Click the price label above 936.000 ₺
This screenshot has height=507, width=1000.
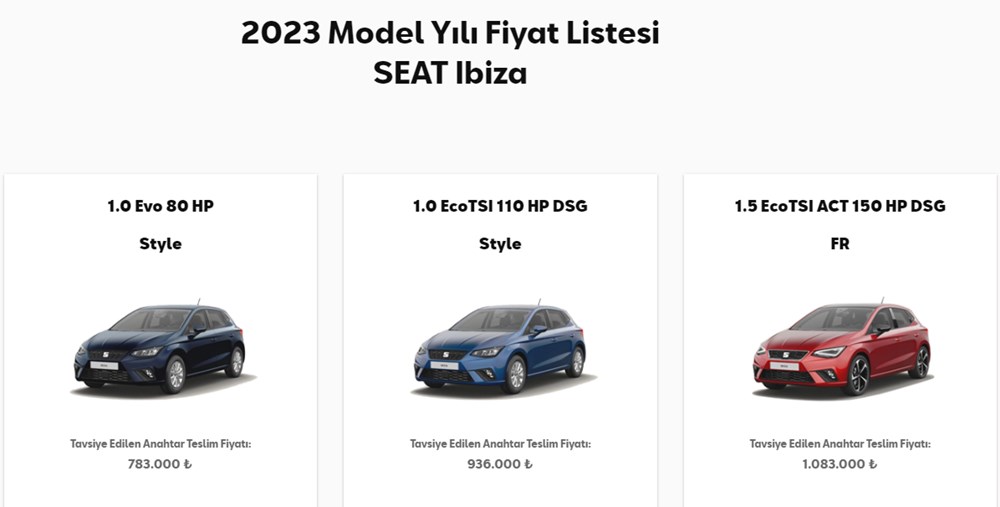pos(500,444)
